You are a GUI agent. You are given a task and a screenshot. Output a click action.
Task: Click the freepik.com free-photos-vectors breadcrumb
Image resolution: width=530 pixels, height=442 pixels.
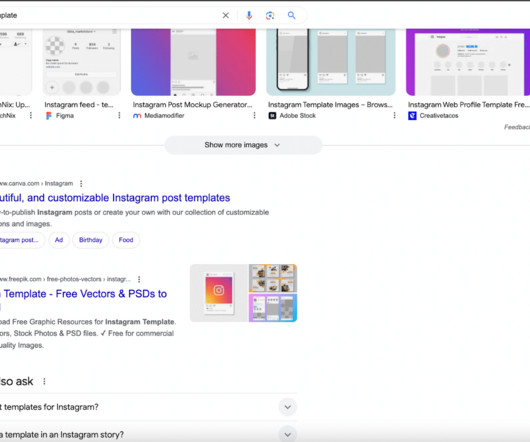(65, 279)
